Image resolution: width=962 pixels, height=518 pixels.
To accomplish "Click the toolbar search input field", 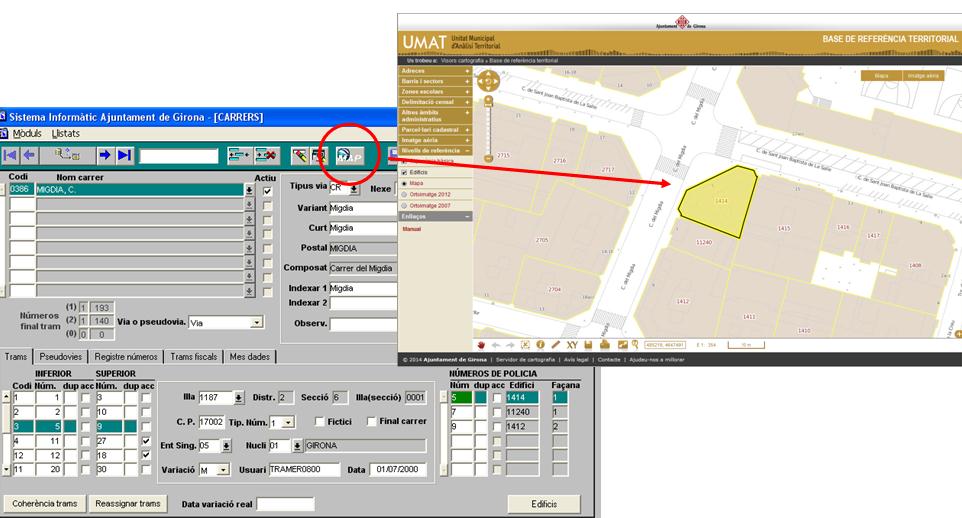I will [179, 157].
